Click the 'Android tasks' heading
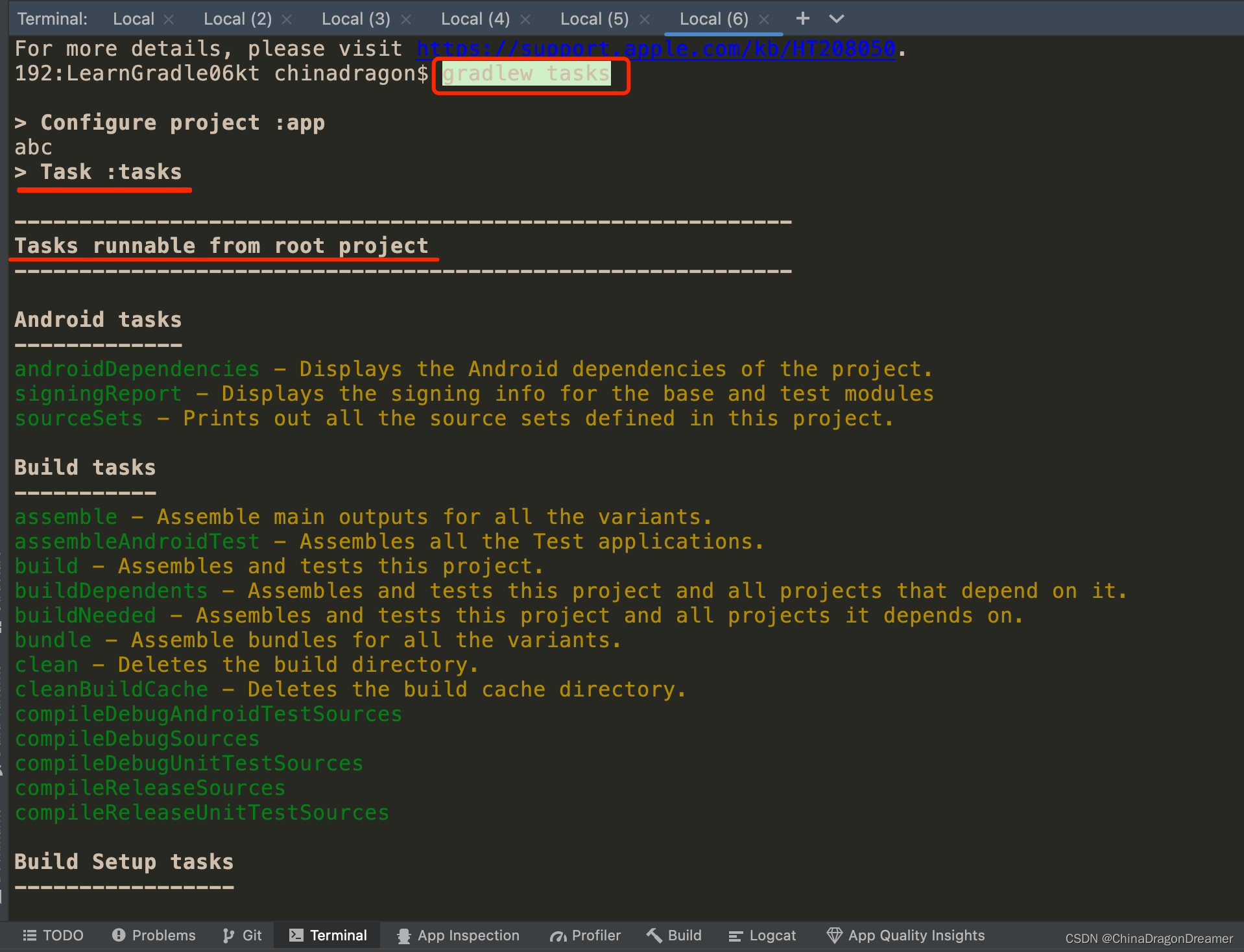The image size is (1244, 952). 98,320
